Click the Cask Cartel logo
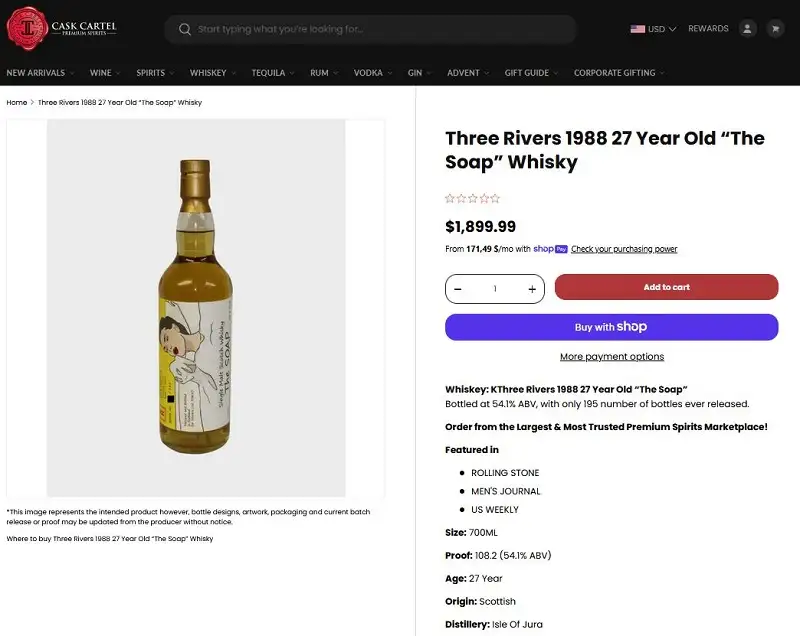 coord(62,28)
